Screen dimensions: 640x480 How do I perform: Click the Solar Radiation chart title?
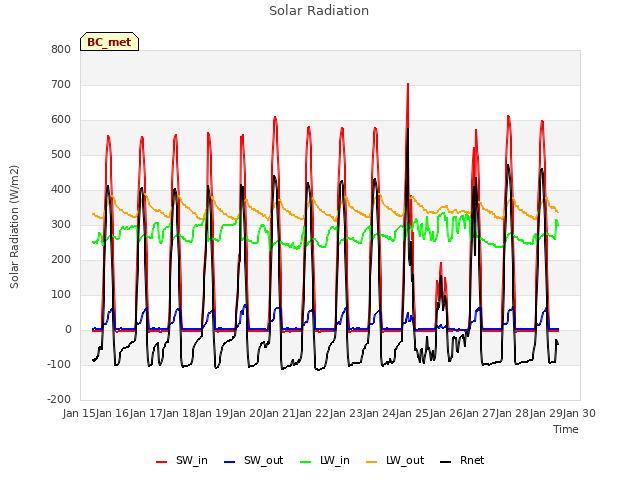[x=319, y=11]
